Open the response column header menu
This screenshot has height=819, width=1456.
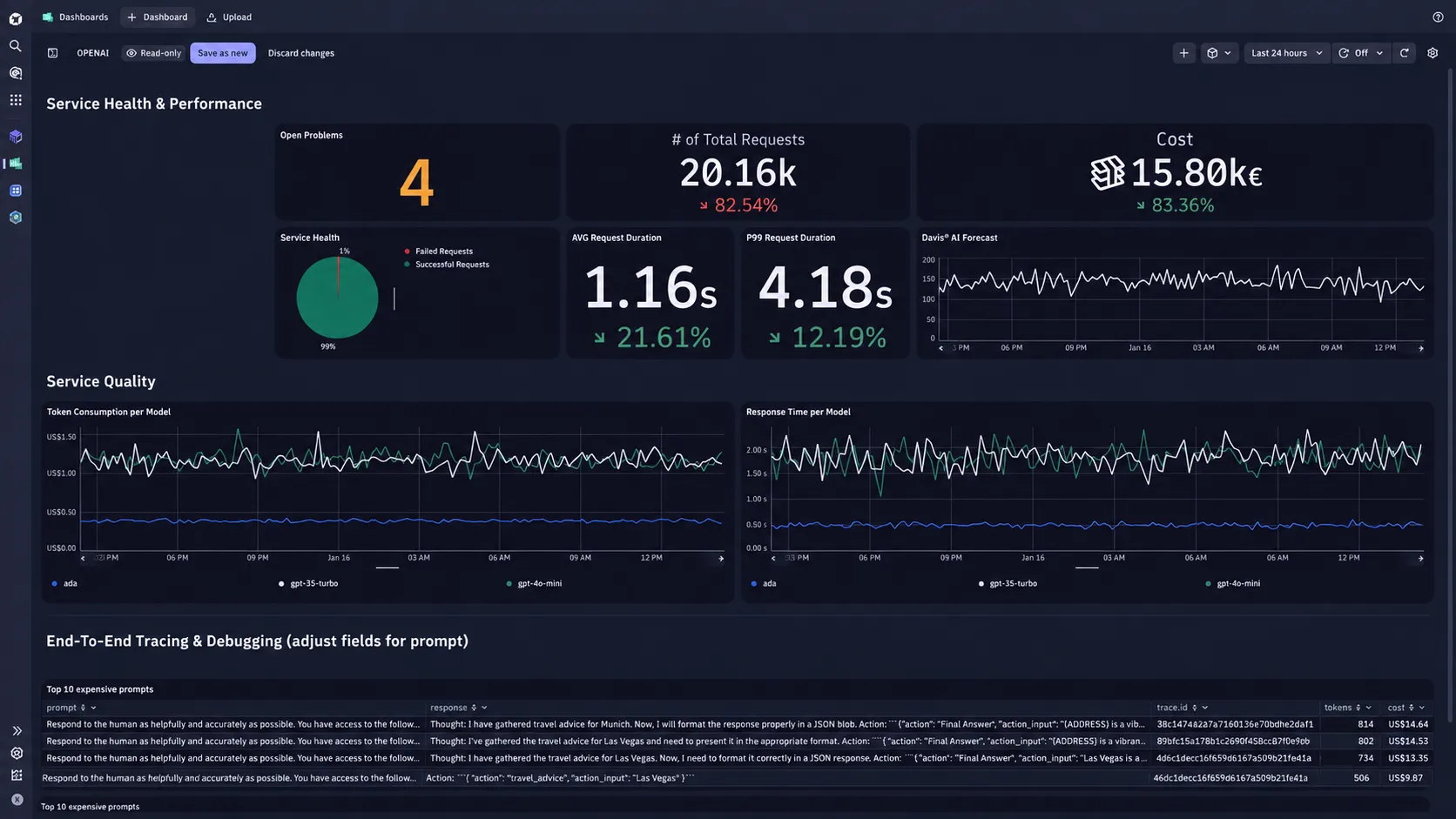pos(484,708)
